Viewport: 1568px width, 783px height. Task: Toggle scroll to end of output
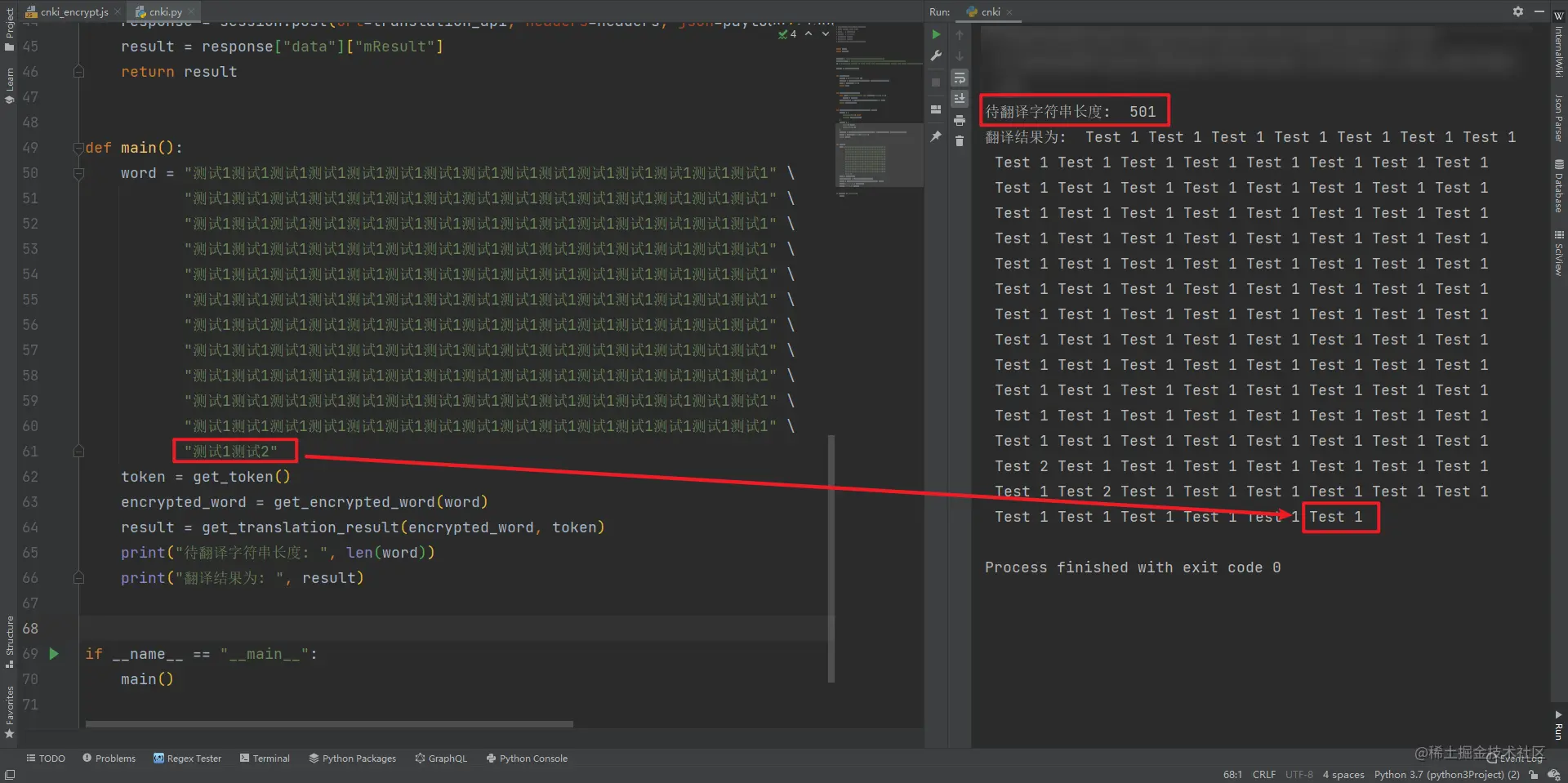pos(960,99)
